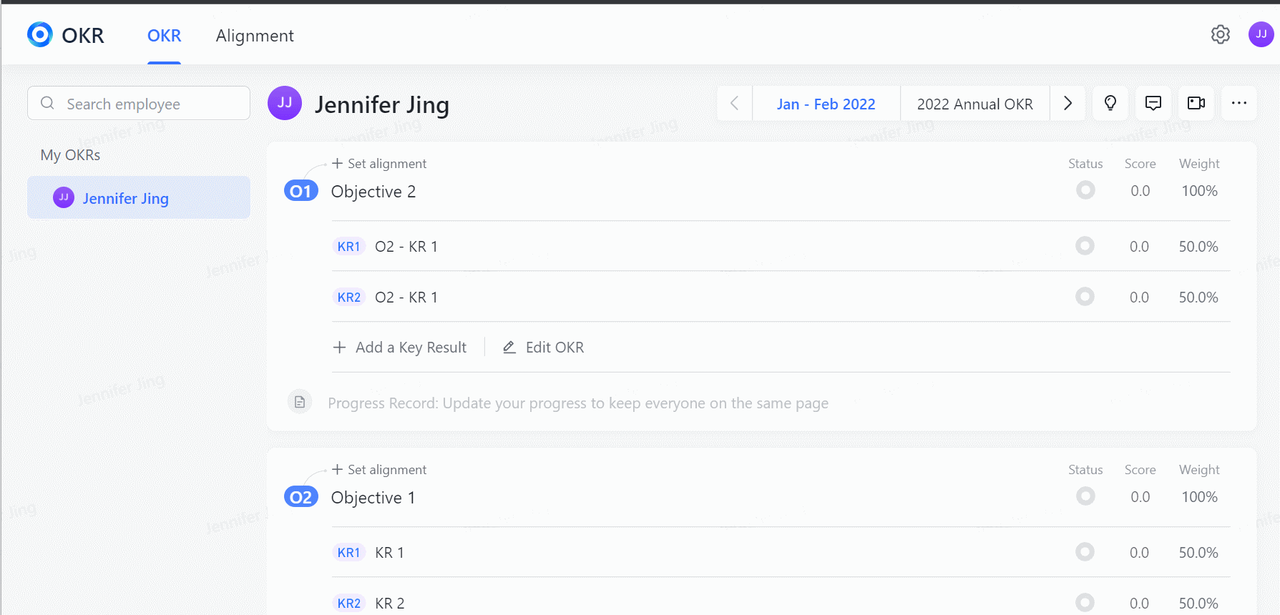Click the JJ profile avatar in header

tap(1261, 35)
